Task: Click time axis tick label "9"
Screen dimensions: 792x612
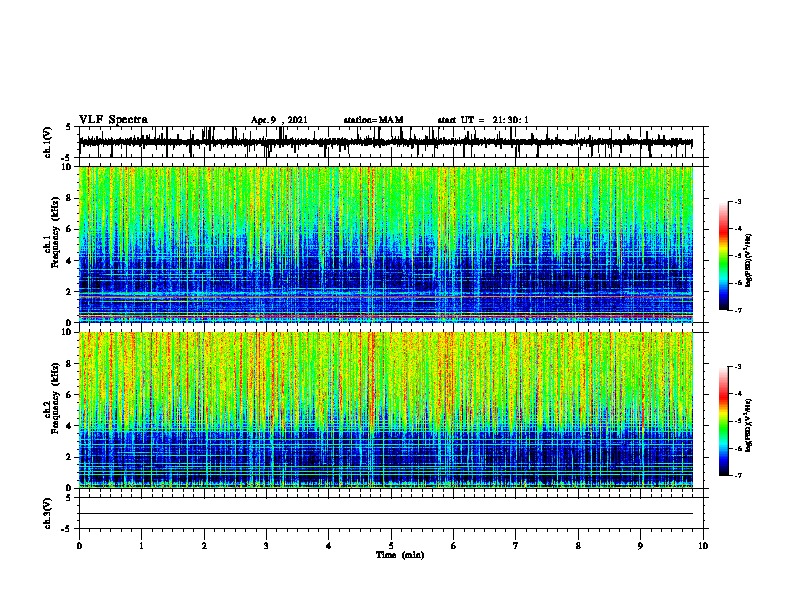Action: click(640, 546)
